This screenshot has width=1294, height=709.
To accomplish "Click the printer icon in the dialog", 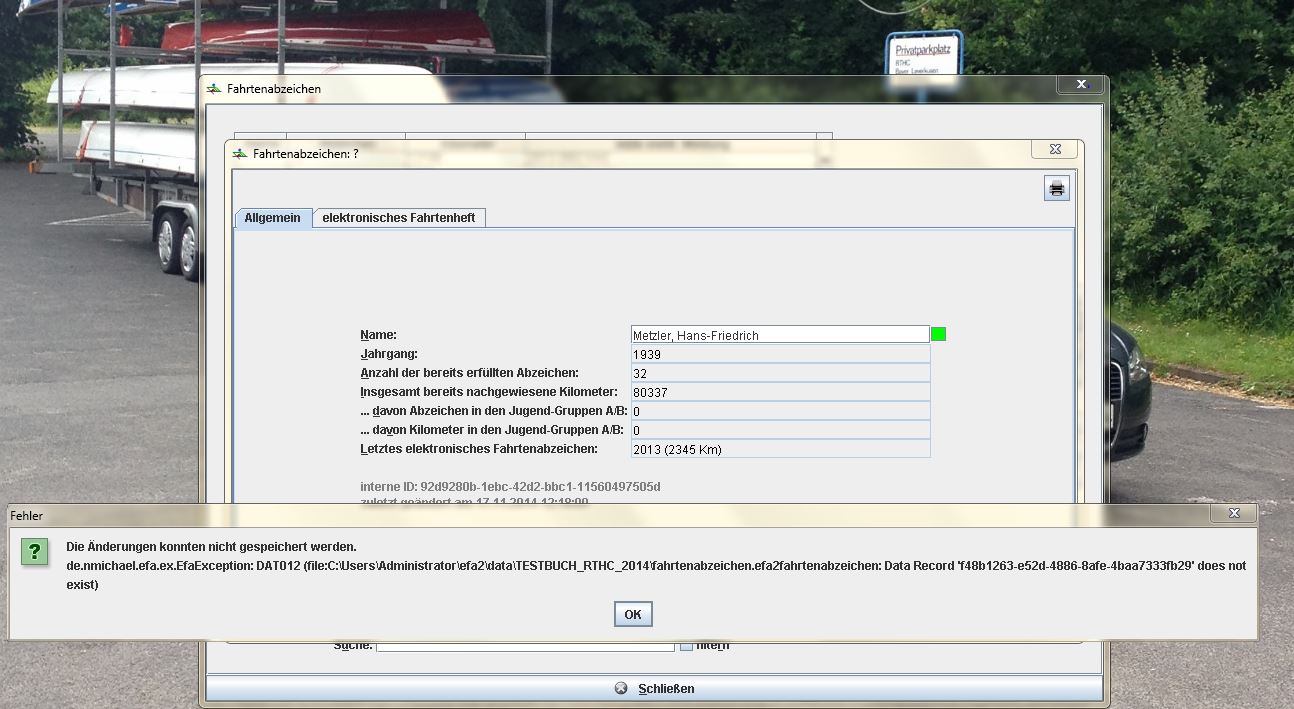I will 1056,188.
